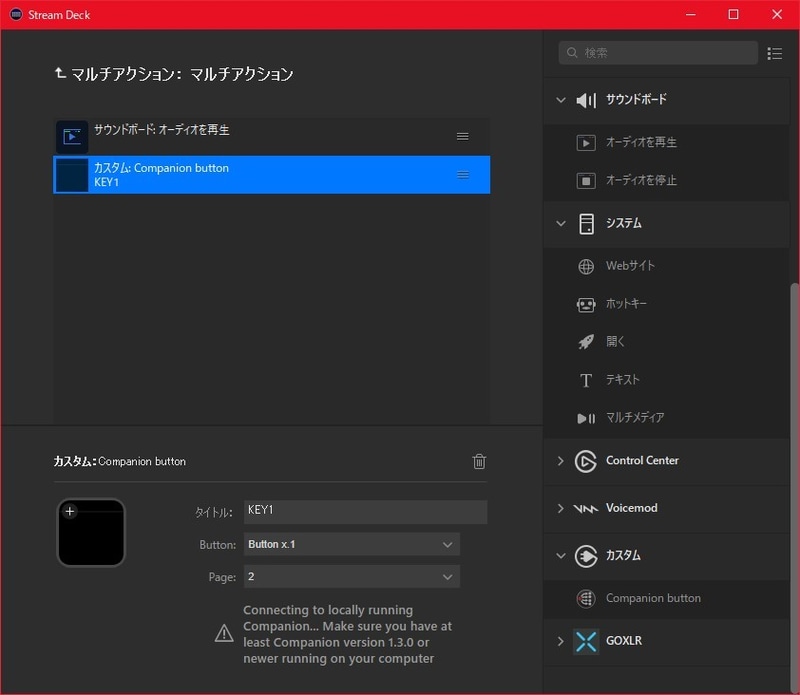Click the 検索 search field

point(655,52)
